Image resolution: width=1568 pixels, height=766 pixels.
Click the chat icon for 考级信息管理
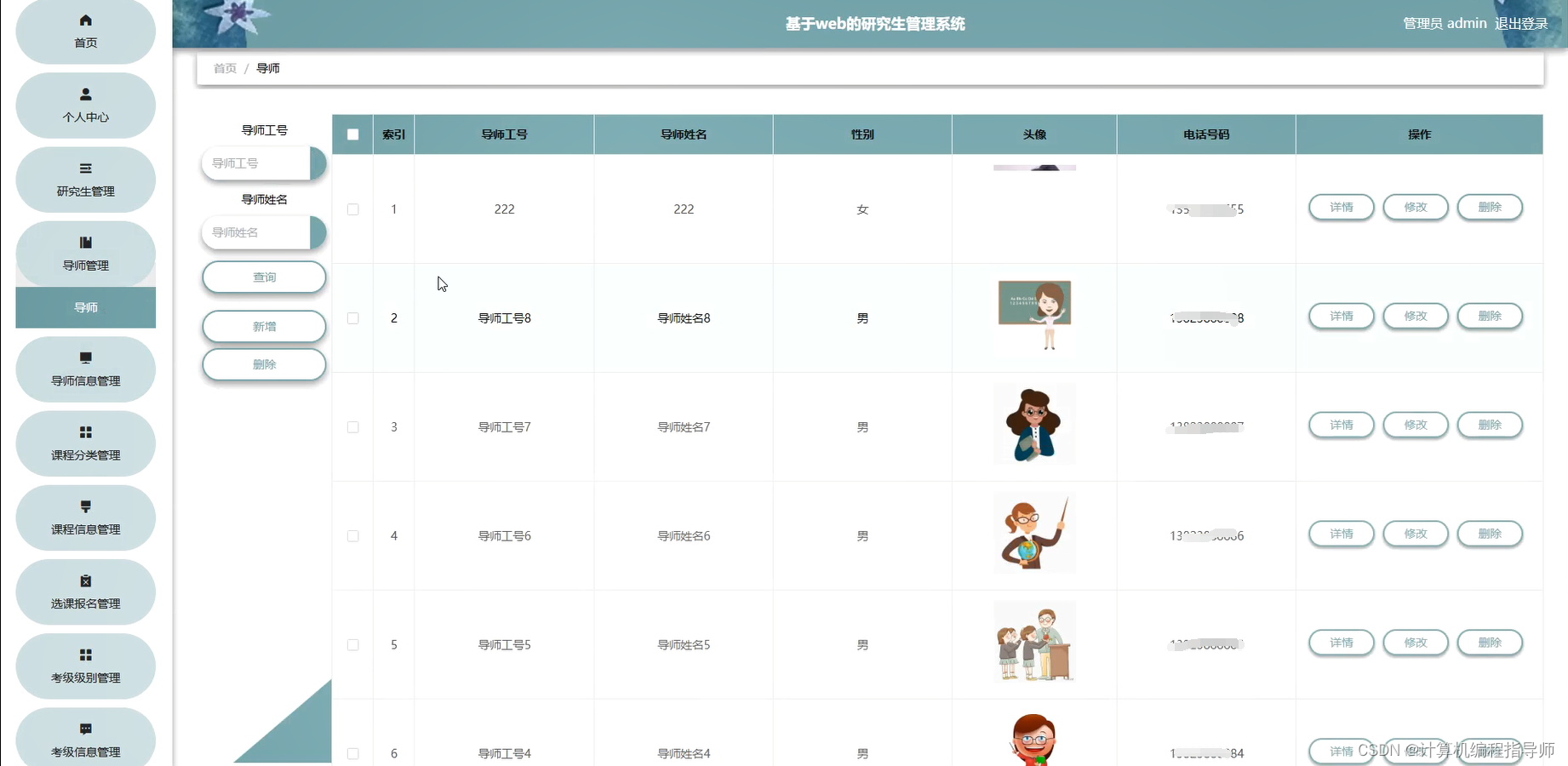(x=85, y=729)
